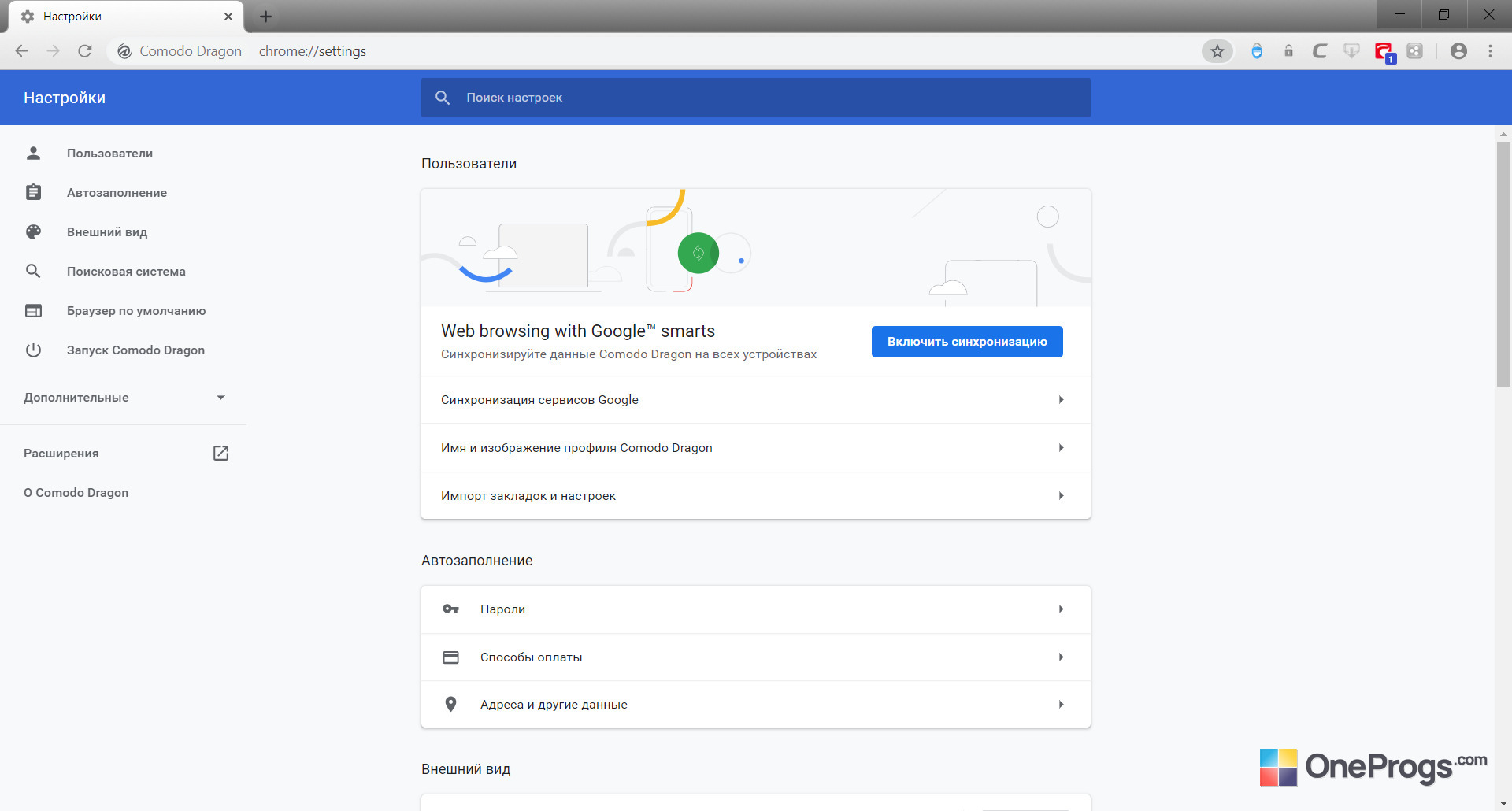This screenshot has width=1512, height=811.
Task: Click the Настройки header title
Action: tap(65, 98)
